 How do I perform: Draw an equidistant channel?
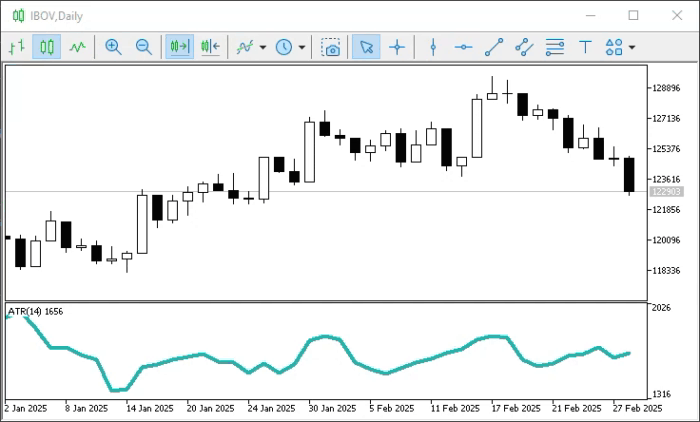click(524, 46)
